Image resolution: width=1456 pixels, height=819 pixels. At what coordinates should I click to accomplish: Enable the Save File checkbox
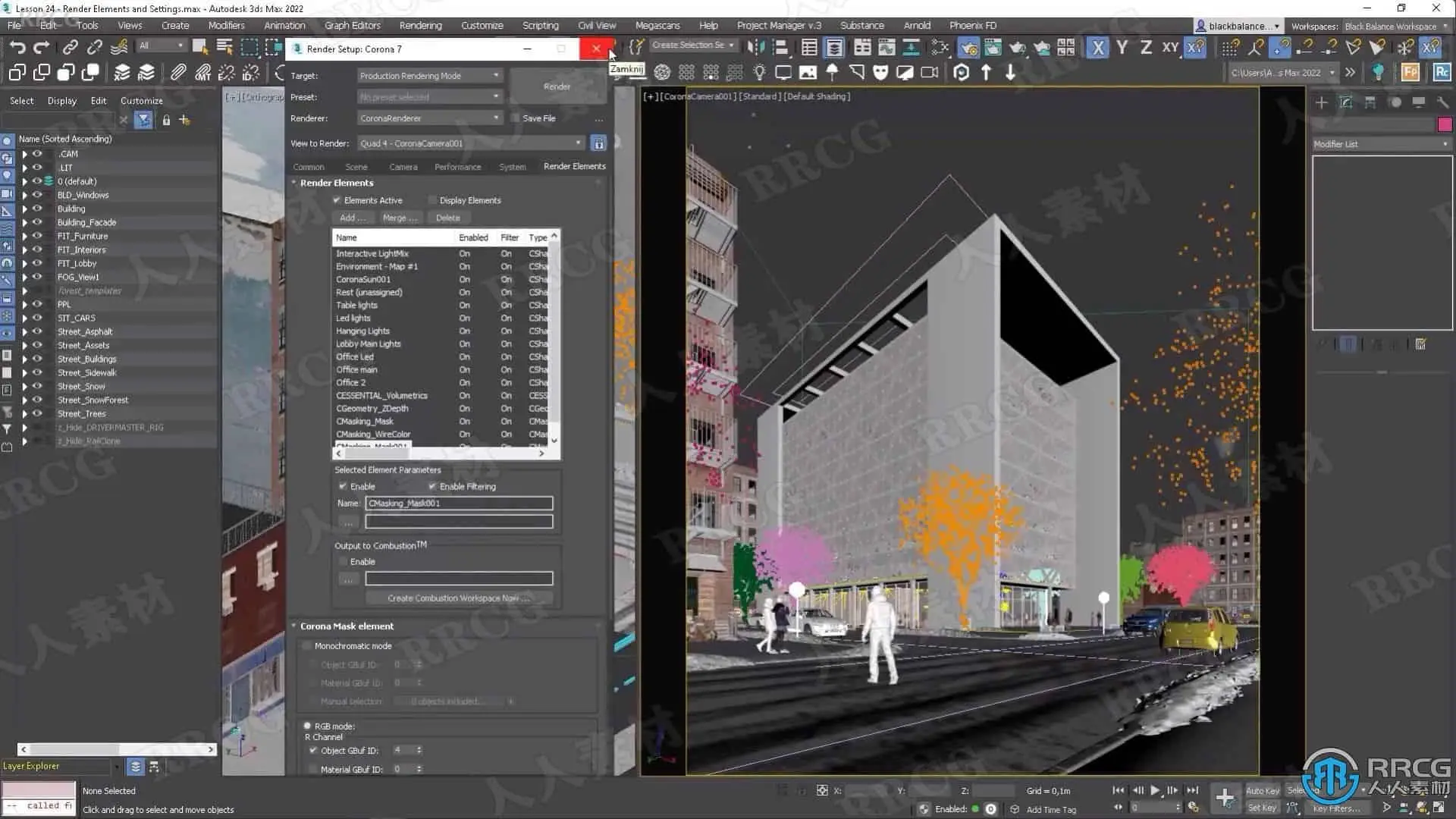tap(516, 118)
